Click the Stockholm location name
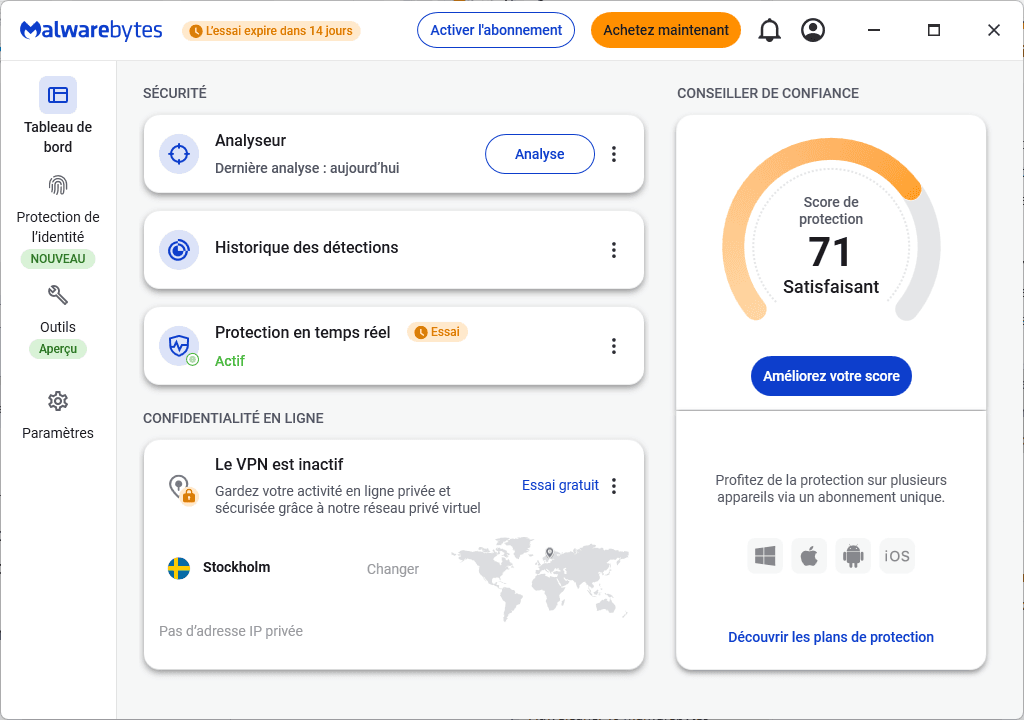1024x720 pixels. coord(236,567)
